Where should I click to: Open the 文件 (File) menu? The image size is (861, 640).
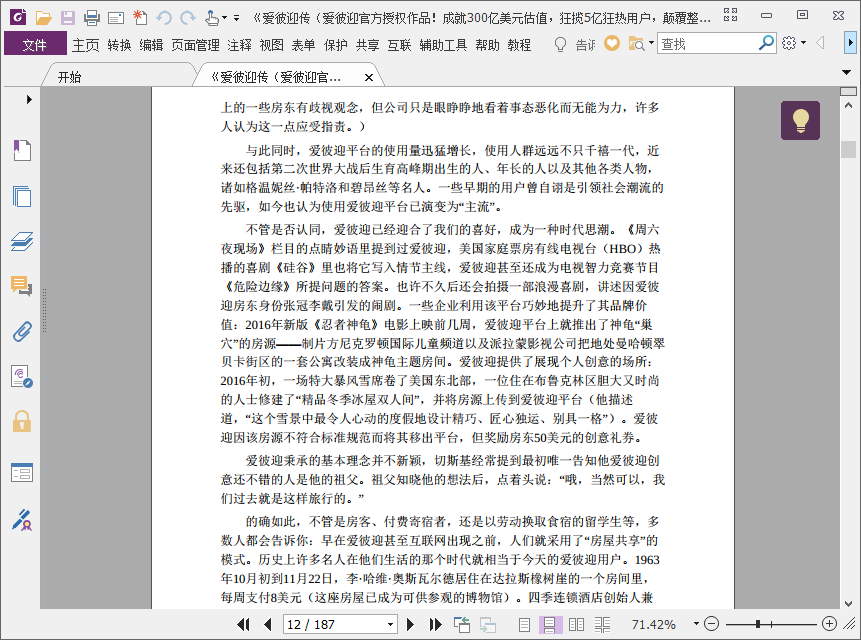[x=35, y=44]
